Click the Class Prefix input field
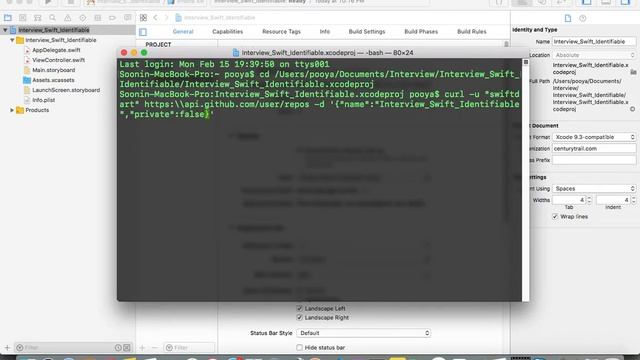This screenshot has height=360, width=640. coord(594,160)
